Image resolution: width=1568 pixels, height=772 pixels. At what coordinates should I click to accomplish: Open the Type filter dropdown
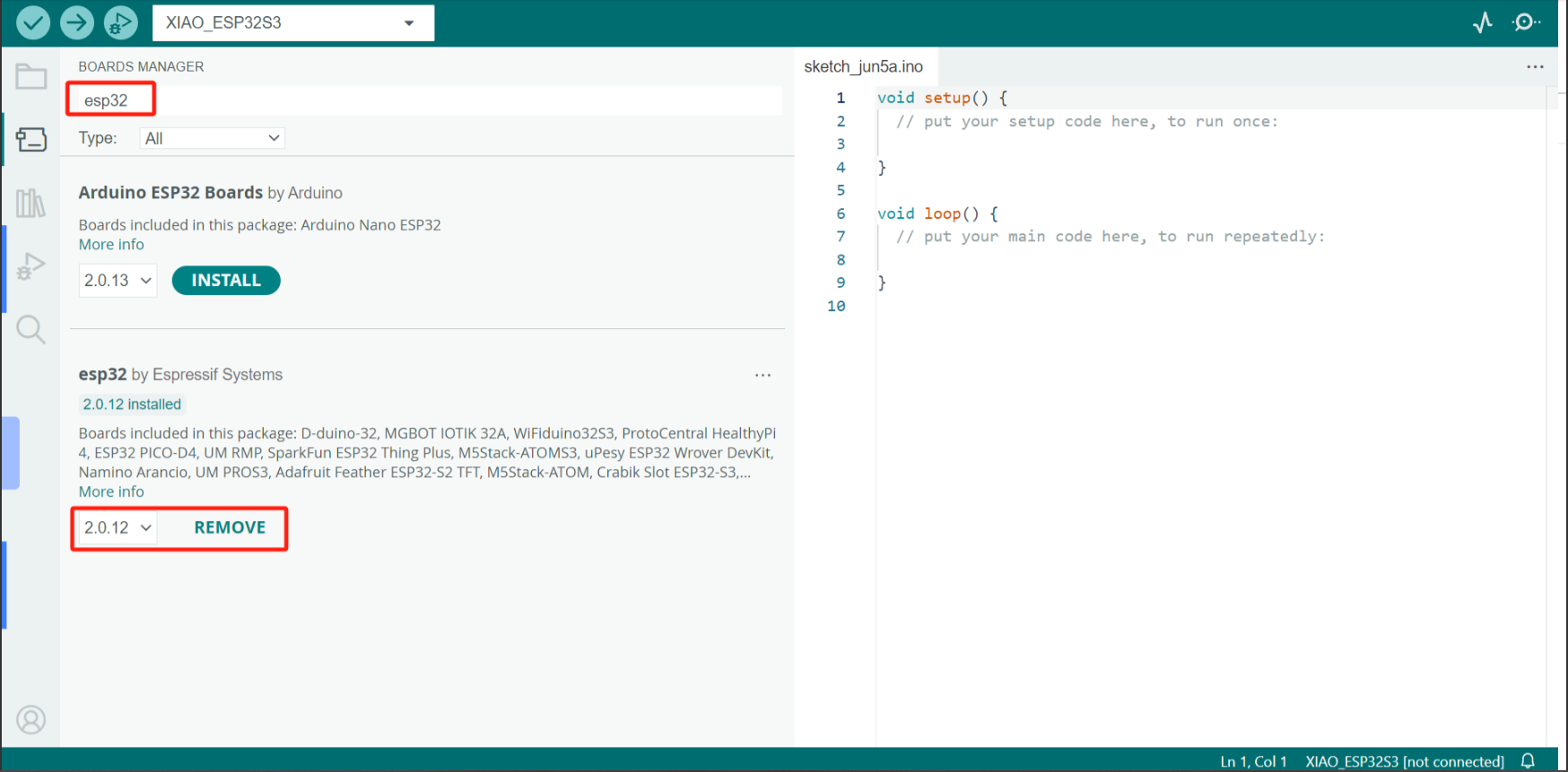(x=212, y=138)
